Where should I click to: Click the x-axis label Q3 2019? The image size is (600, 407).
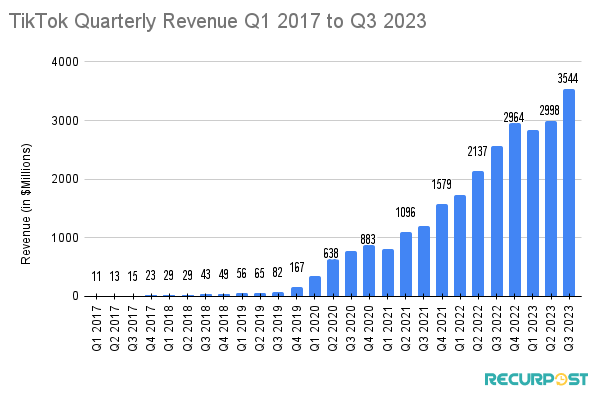click(277, 328)
